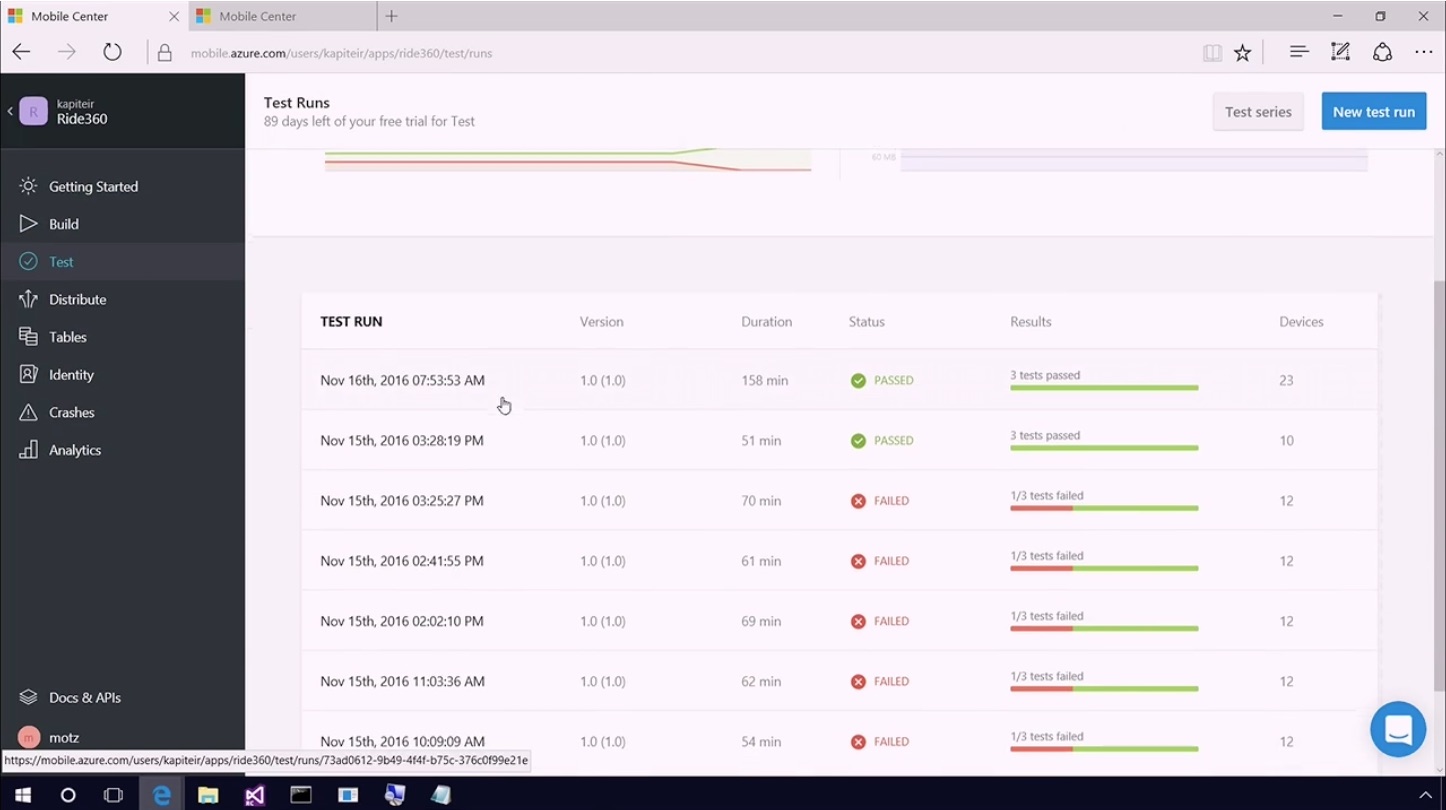Image resolution: width=1446 pixels, height=810 pixels.
Task: Click the Ride360 app icon
Action: click(x=33, y=111)
